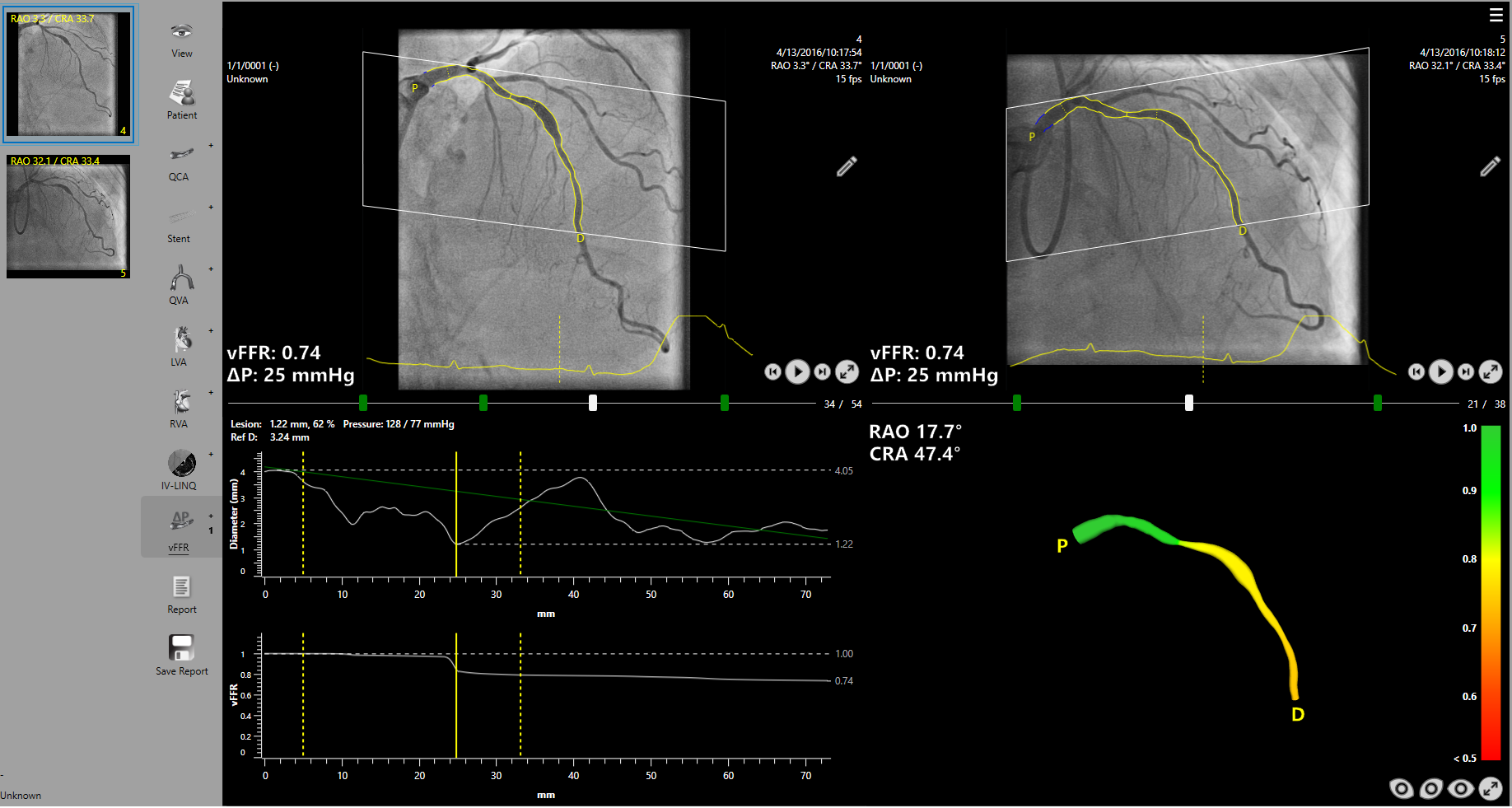The image size is (1512, 808).
Task: Click the vFFR color scale bar
Action: (1491, 593)
